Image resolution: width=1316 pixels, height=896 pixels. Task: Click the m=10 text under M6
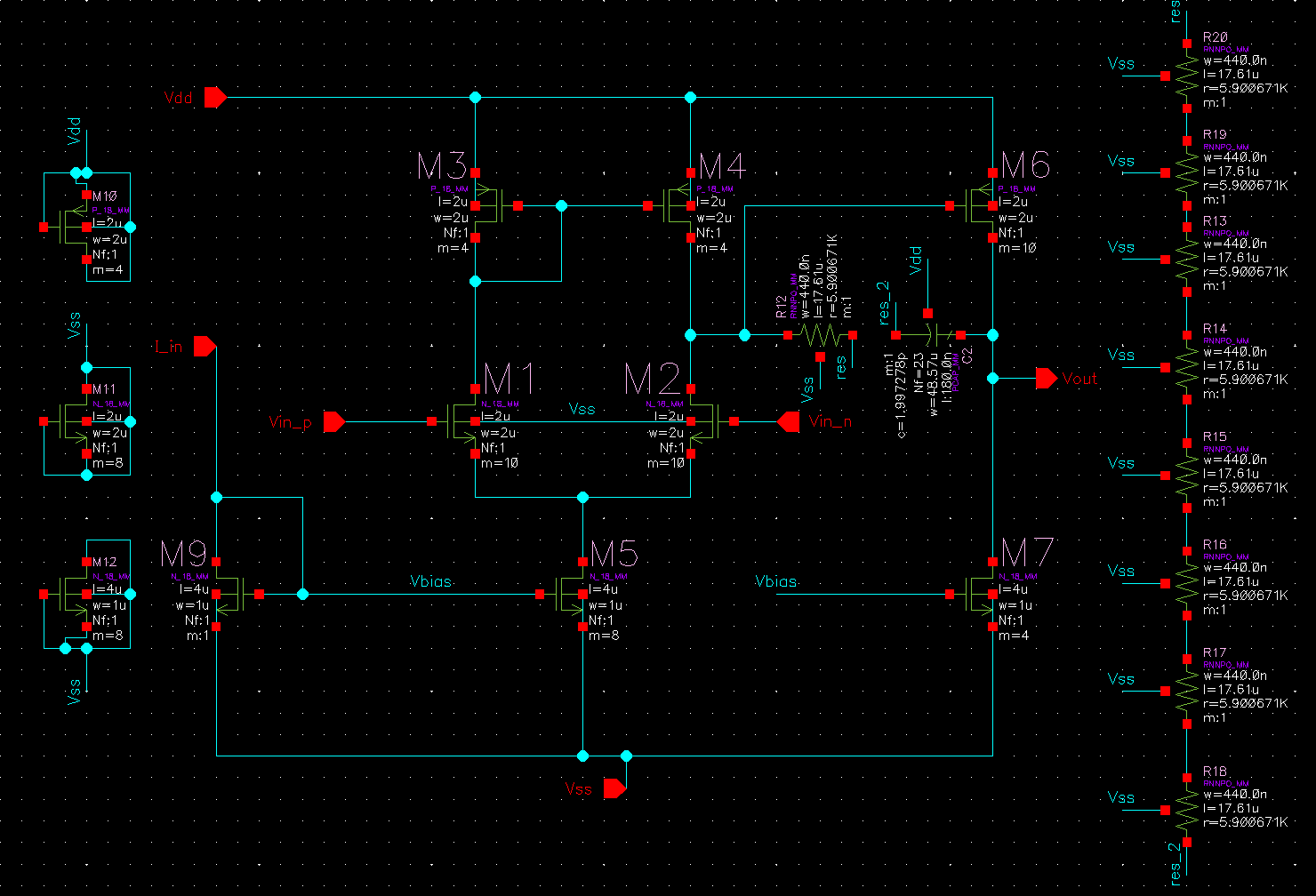[x=1015, y=249]
